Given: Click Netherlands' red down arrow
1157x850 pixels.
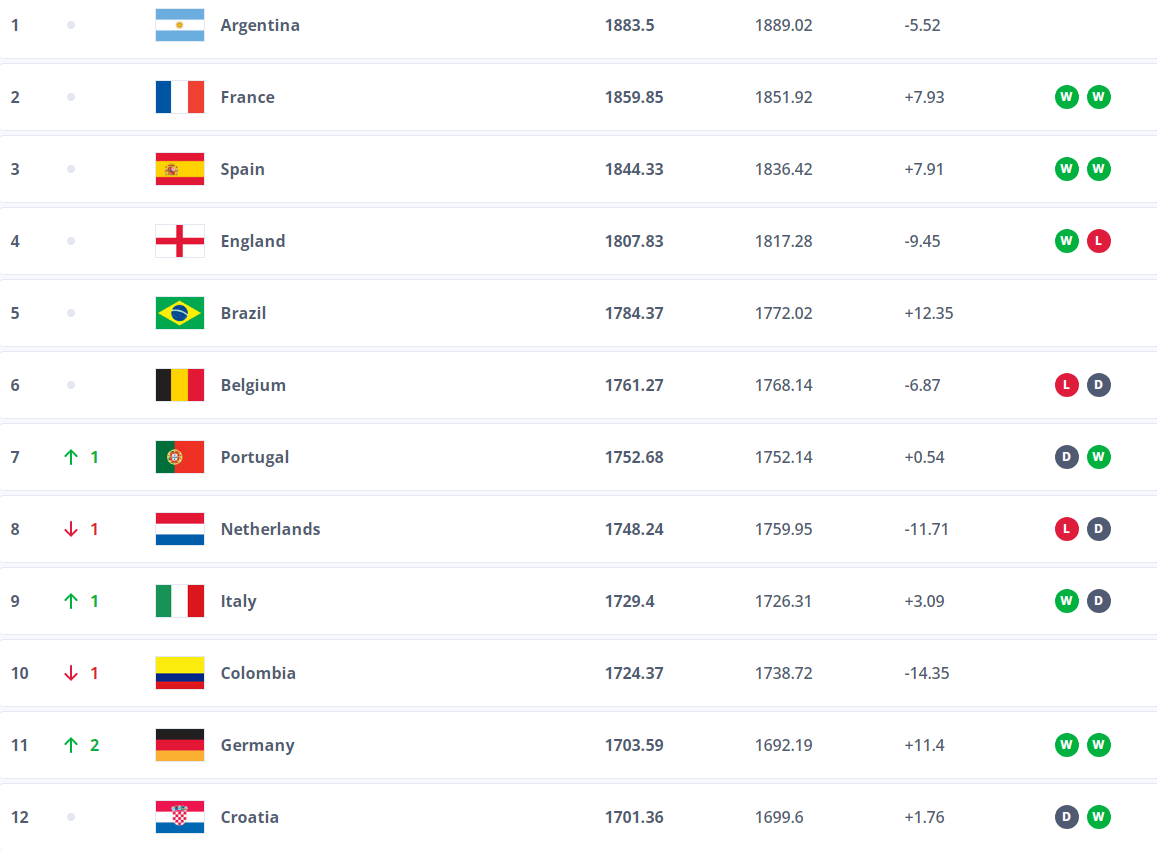Looking at the screenshot, I should [70, 529].
